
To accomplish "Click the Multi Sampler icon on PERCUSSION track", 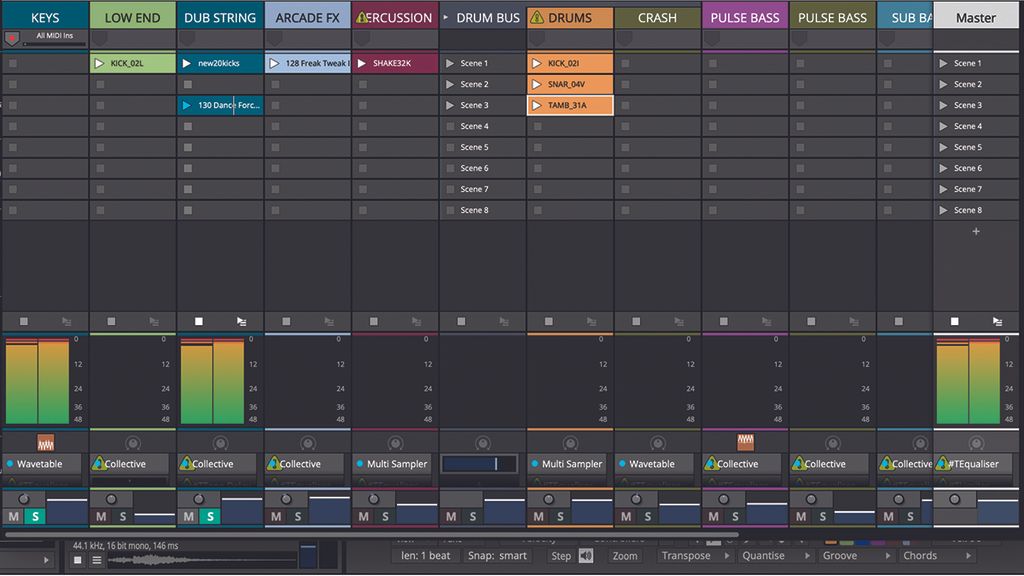I will (x=395, y=464).
